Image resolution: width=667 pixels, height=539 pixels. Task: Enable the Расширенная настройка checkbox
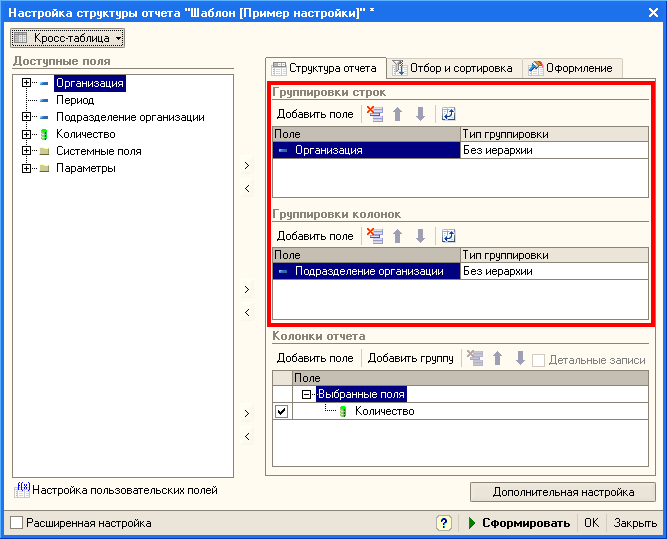pyautogui.click(x=16, y=523)
